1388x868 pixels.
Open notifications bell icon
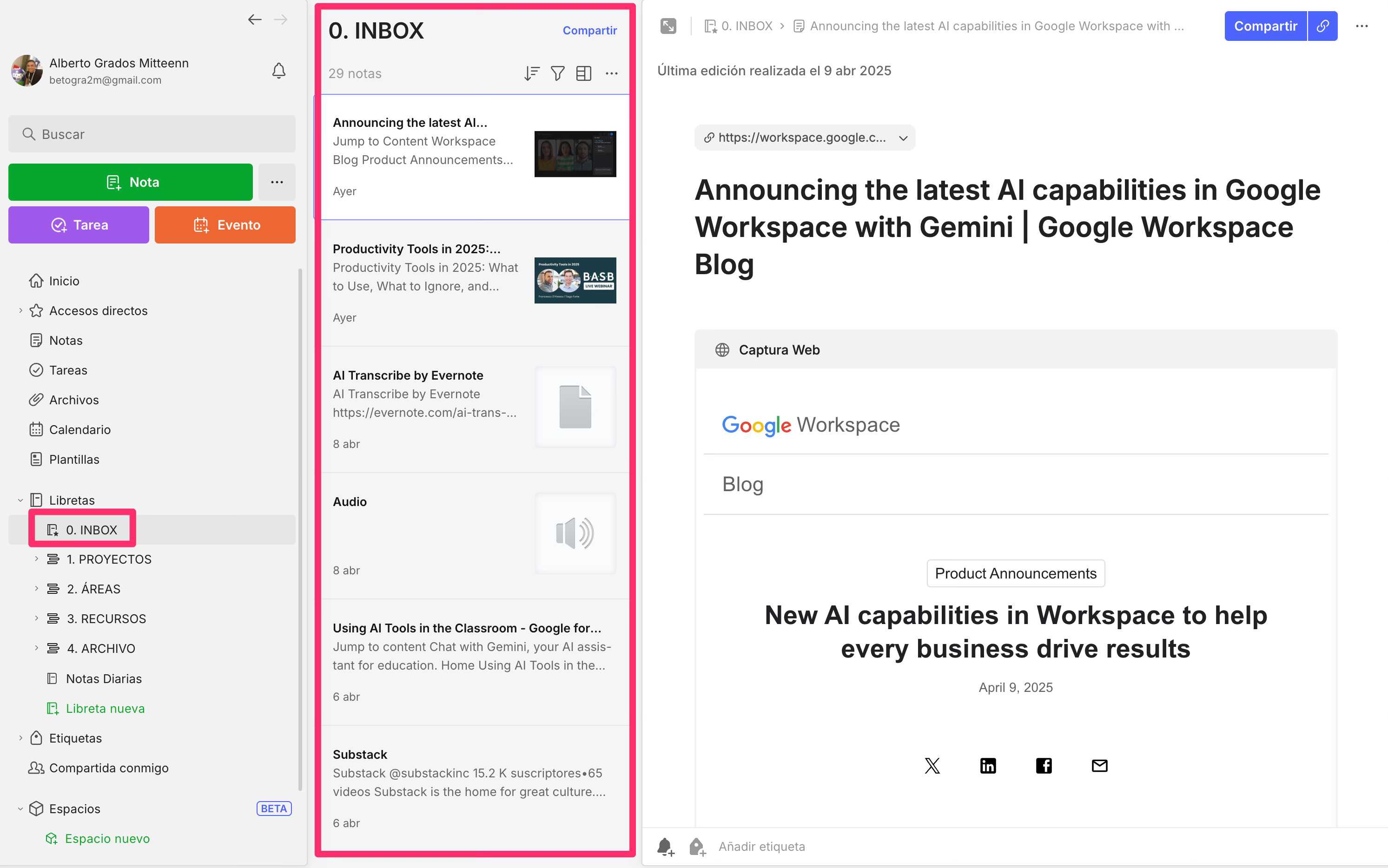pyautogui.click(x=278, y=71)
